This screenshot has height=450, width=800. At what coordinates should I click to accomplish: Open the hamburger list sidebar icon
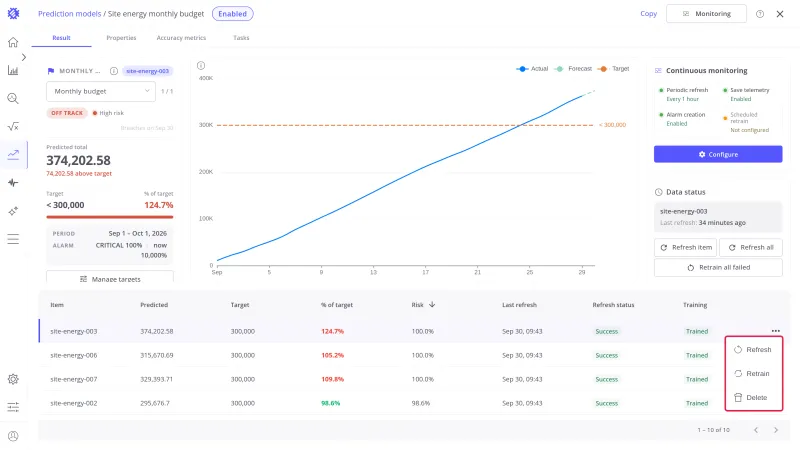click(13, 239)
